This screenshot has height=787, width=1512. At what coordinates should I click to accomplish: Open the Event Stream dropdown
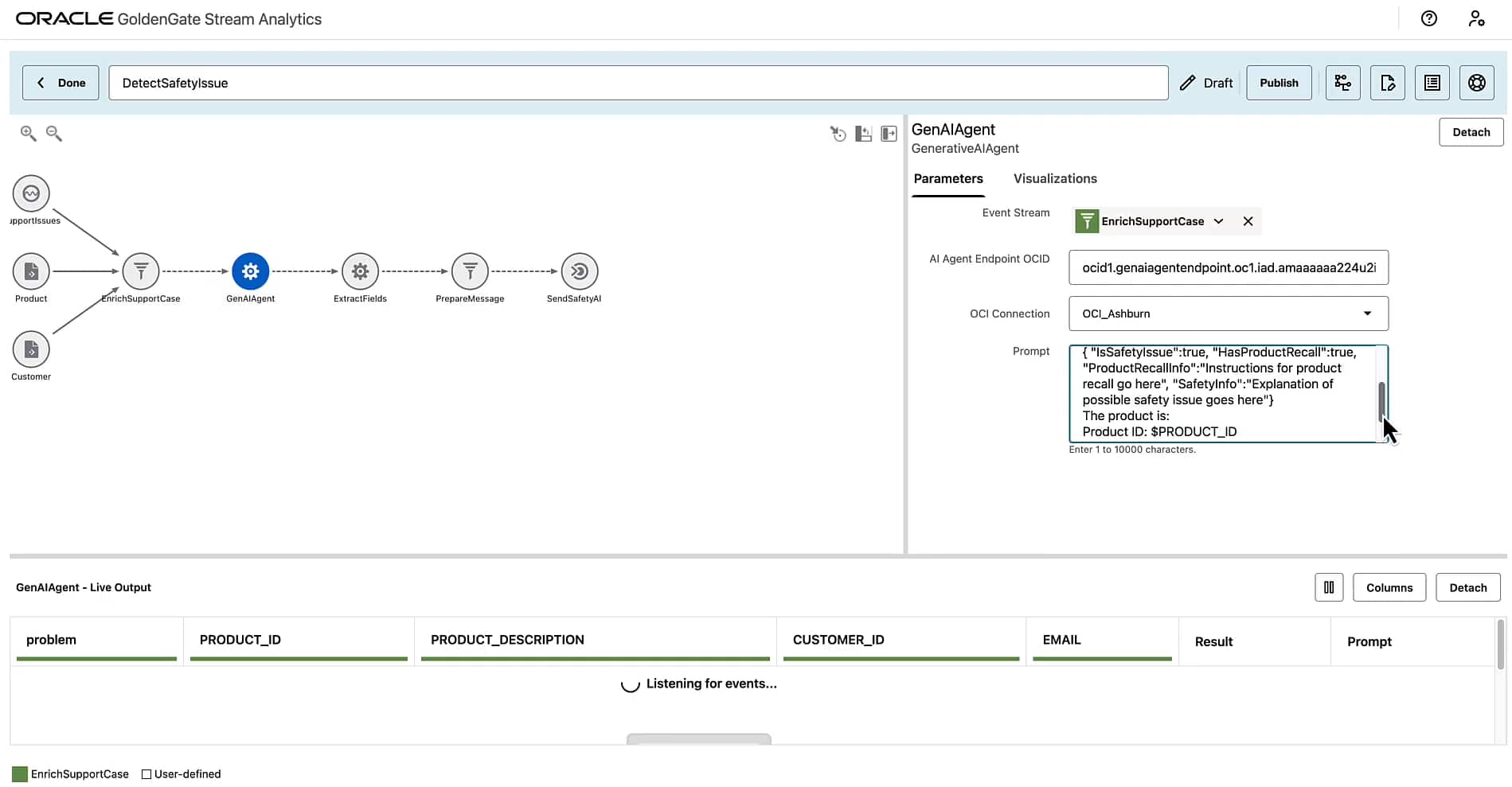(x=1219, y=221)
